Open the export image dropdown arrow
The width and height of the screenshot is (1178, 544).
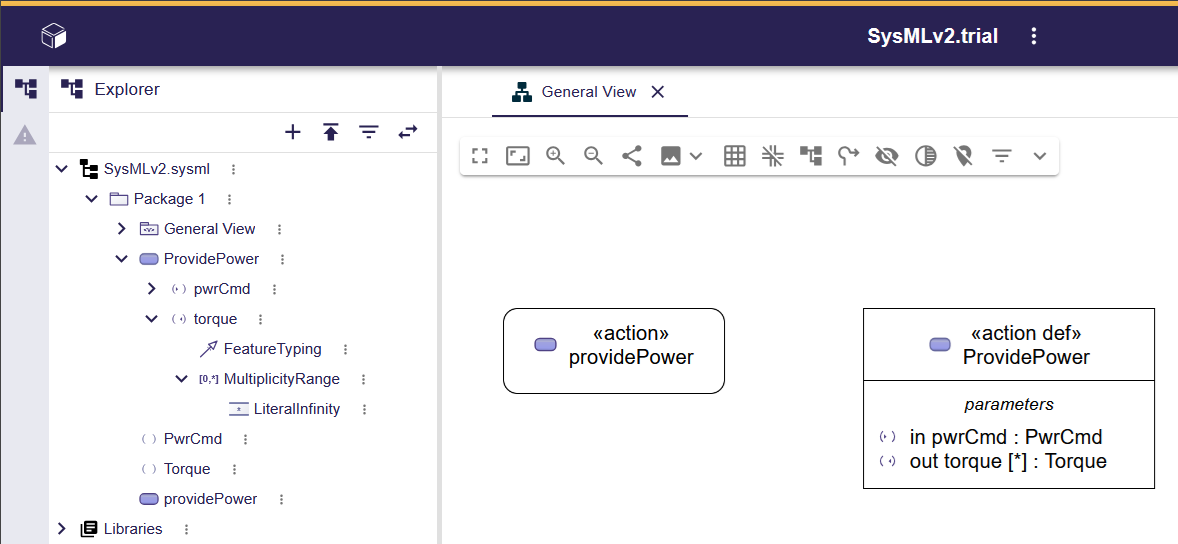tap(697, 156)
